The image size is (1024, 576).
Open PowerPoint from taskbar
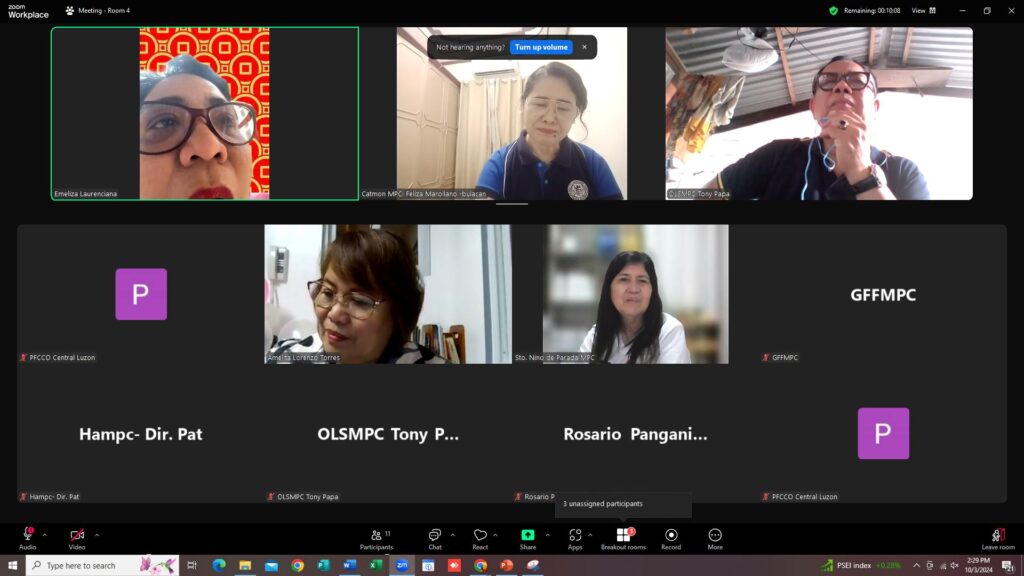(506, 565)
